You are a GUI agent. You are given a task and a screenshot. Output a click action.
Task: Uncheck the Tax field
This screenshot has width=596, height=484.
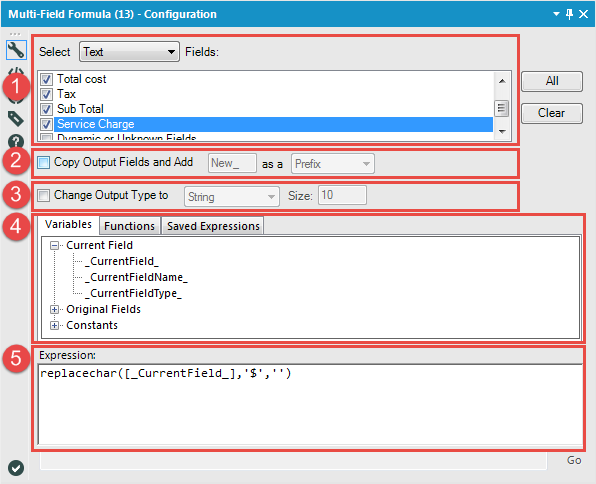point(46,94)
